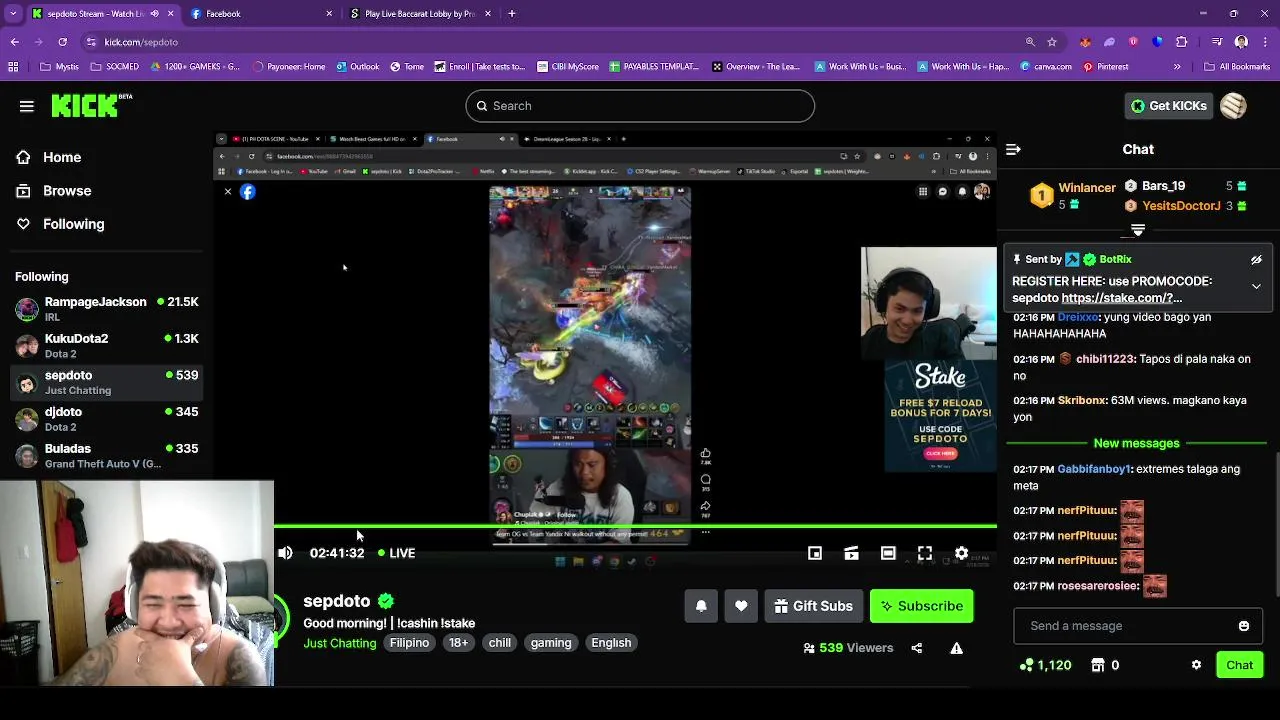The height and width of the screenshot is (720, 1280).
Task: Open tab search dropdown arrow
Action: (x=12, y=14)
